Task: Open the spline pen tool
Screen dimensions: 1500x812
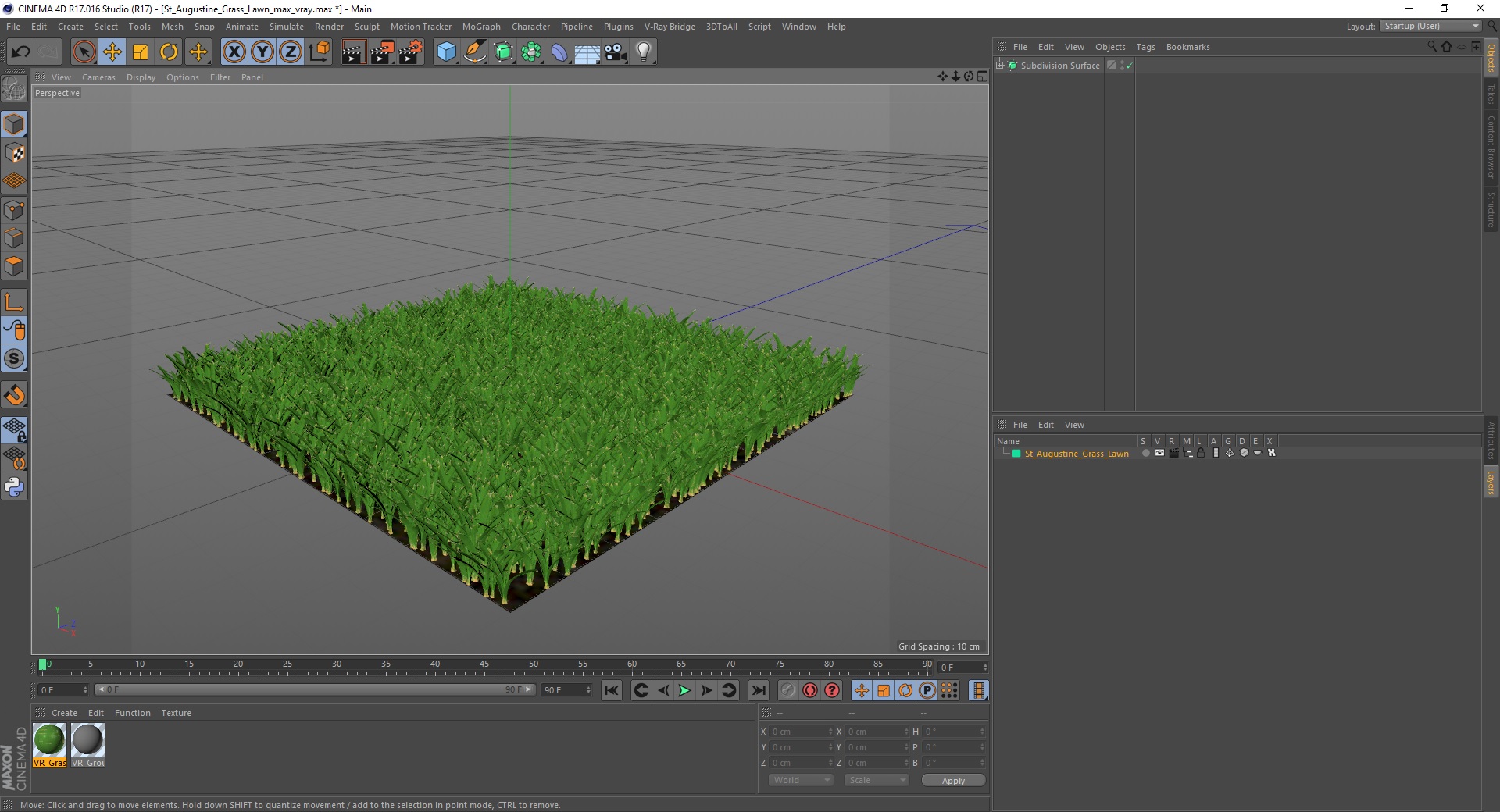Action: pyautogui.click(x=474, y=52)
